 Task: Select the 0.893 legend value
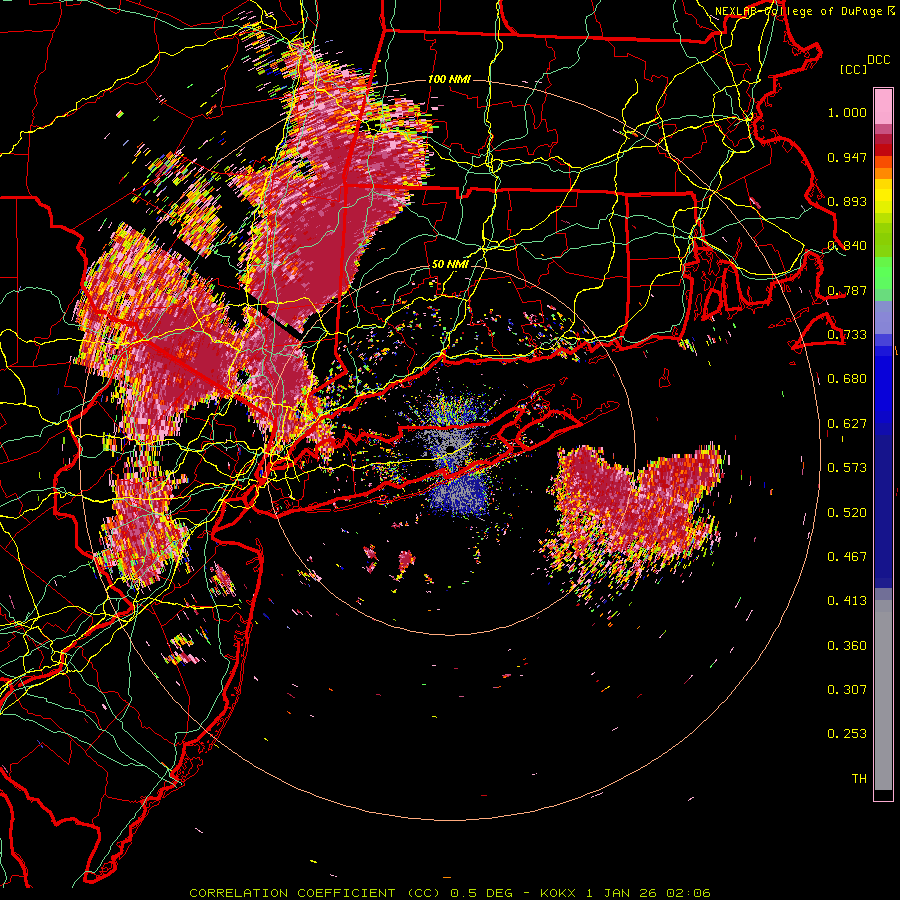click(x=847, y=201)
